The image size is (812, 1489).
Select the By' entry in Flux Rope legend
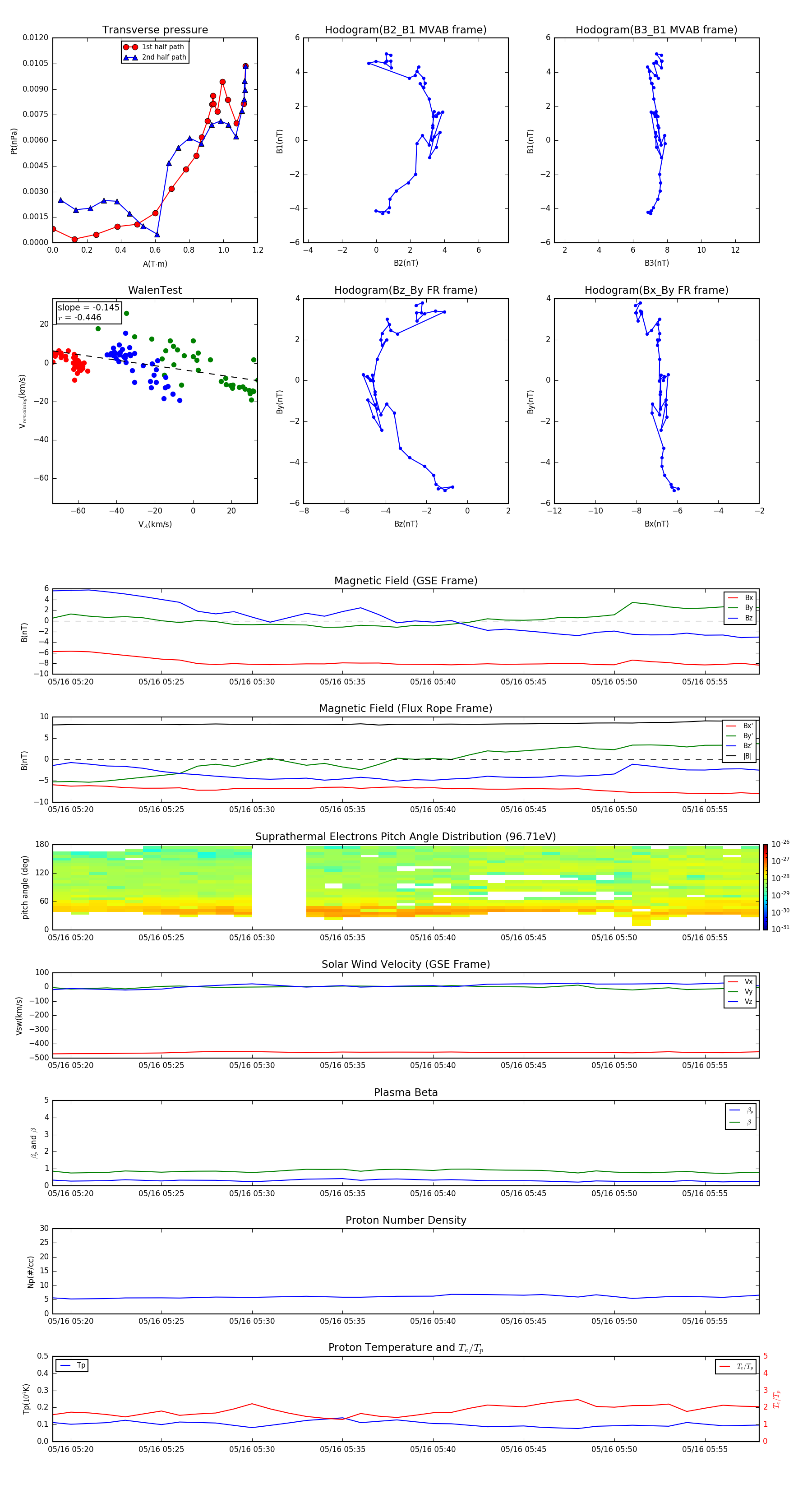tap(739, 736)
